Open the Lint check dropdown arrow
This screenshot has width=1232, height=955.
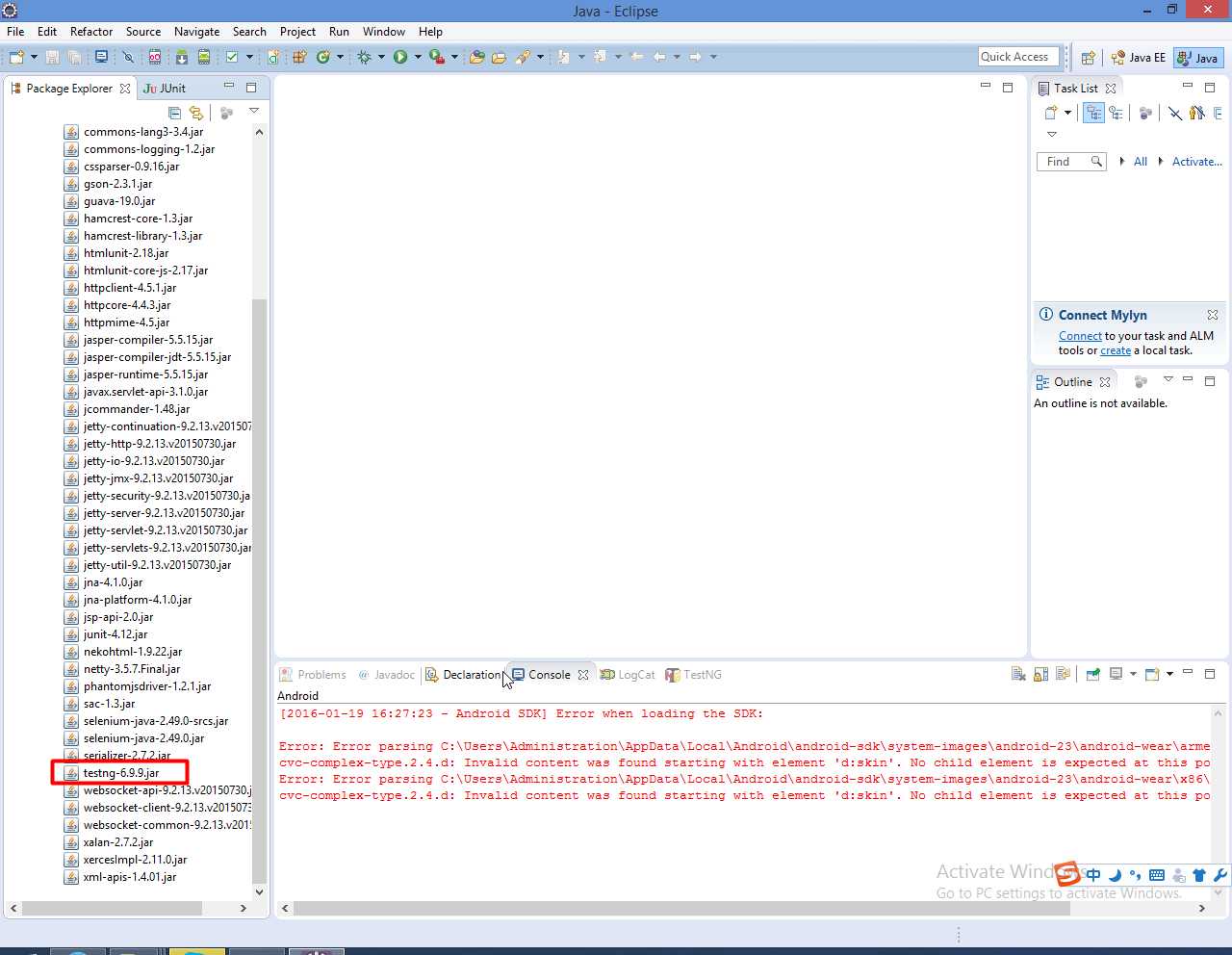249,57
